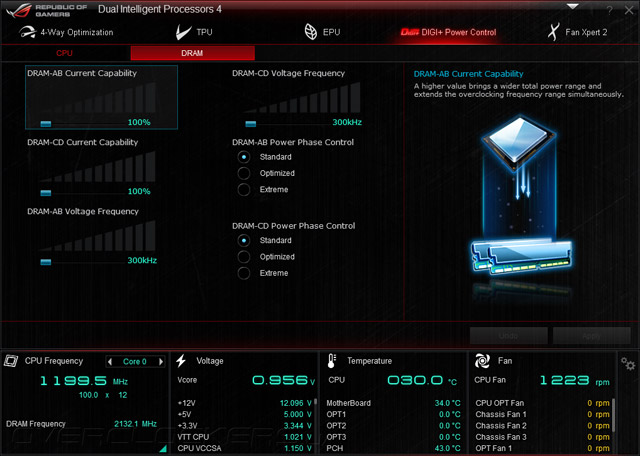Screen dimensions: 640x456
Task: Click the MotherBoard 34.0 °C reading
Action: point(447,403)
